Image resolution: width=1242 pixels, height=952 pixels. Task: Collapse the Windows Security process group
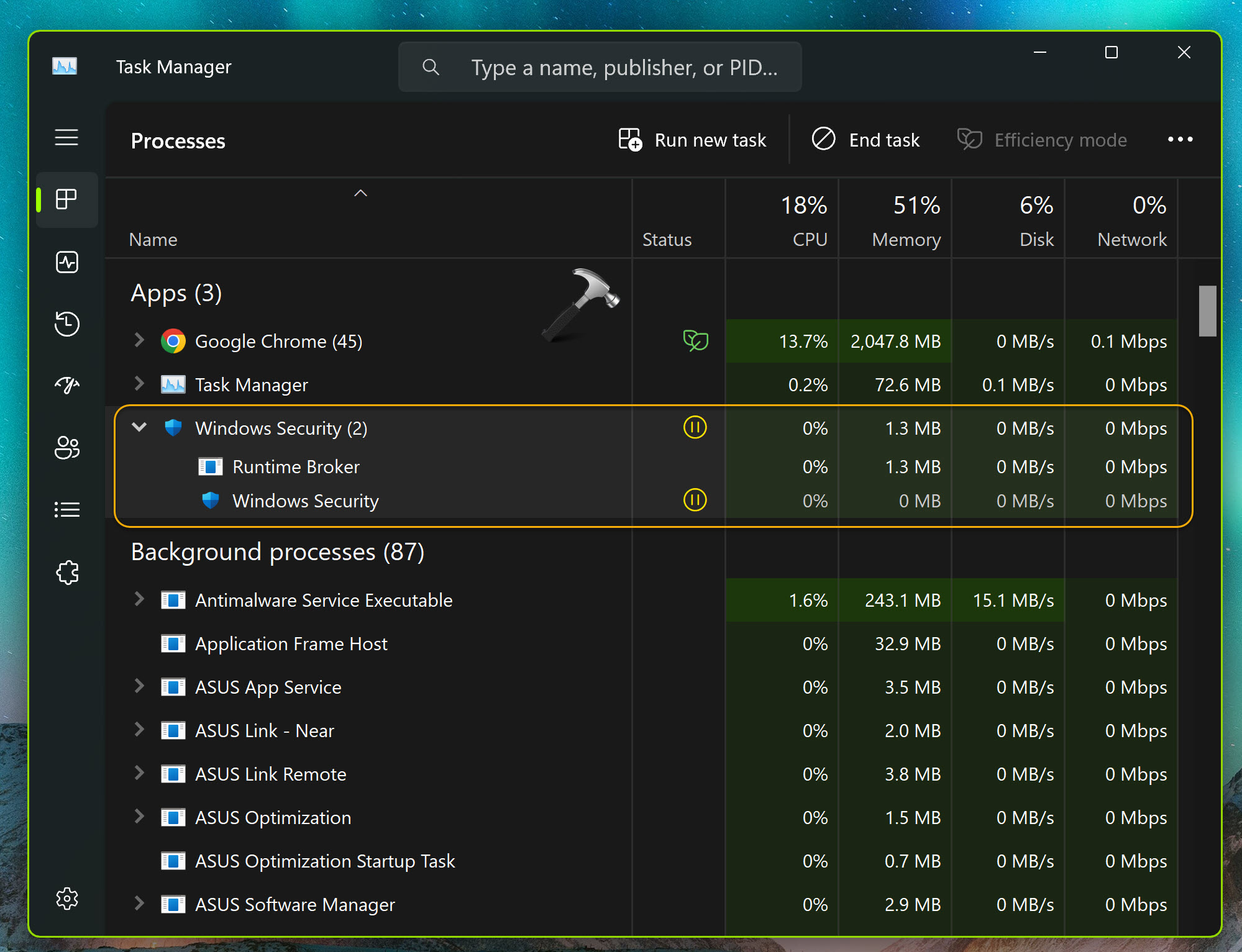coord(139,427)
